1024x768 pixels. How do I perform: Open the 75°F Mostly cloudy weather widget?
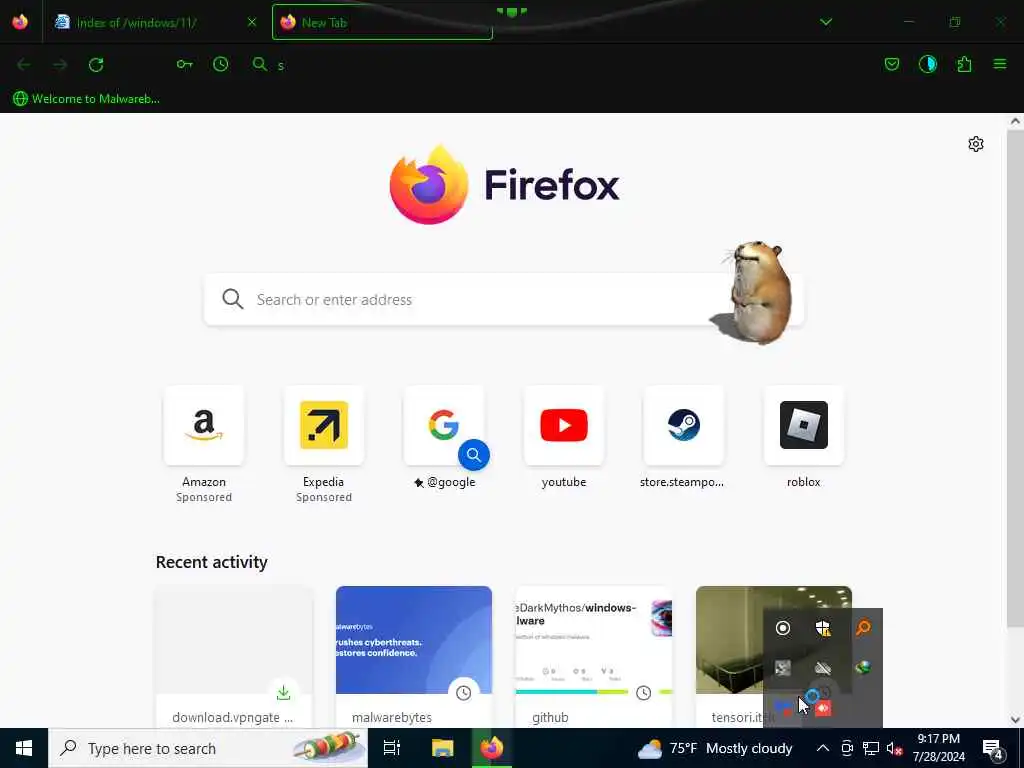(715, 748)
